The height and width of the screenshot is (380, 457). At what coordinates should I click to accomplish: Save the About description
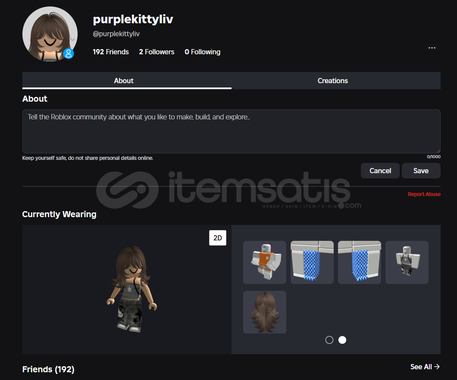coord(421,171)
